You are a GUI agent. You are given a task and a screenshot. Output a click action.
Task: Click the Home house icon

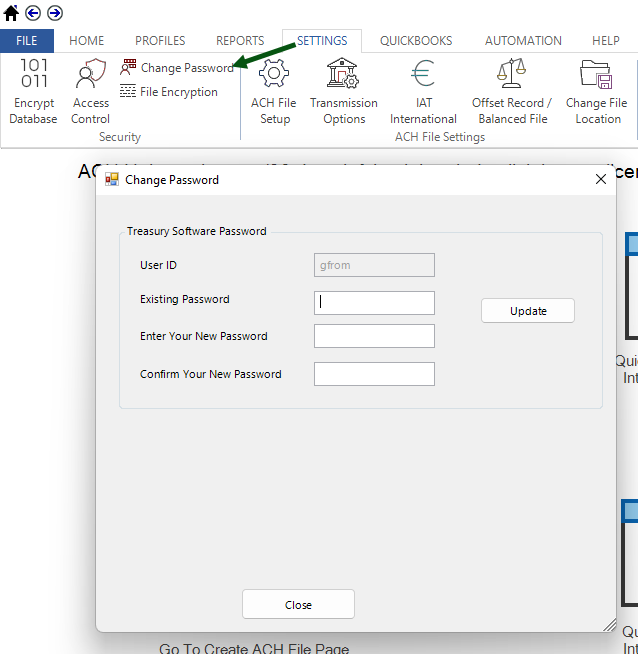(x=11, y=13)
